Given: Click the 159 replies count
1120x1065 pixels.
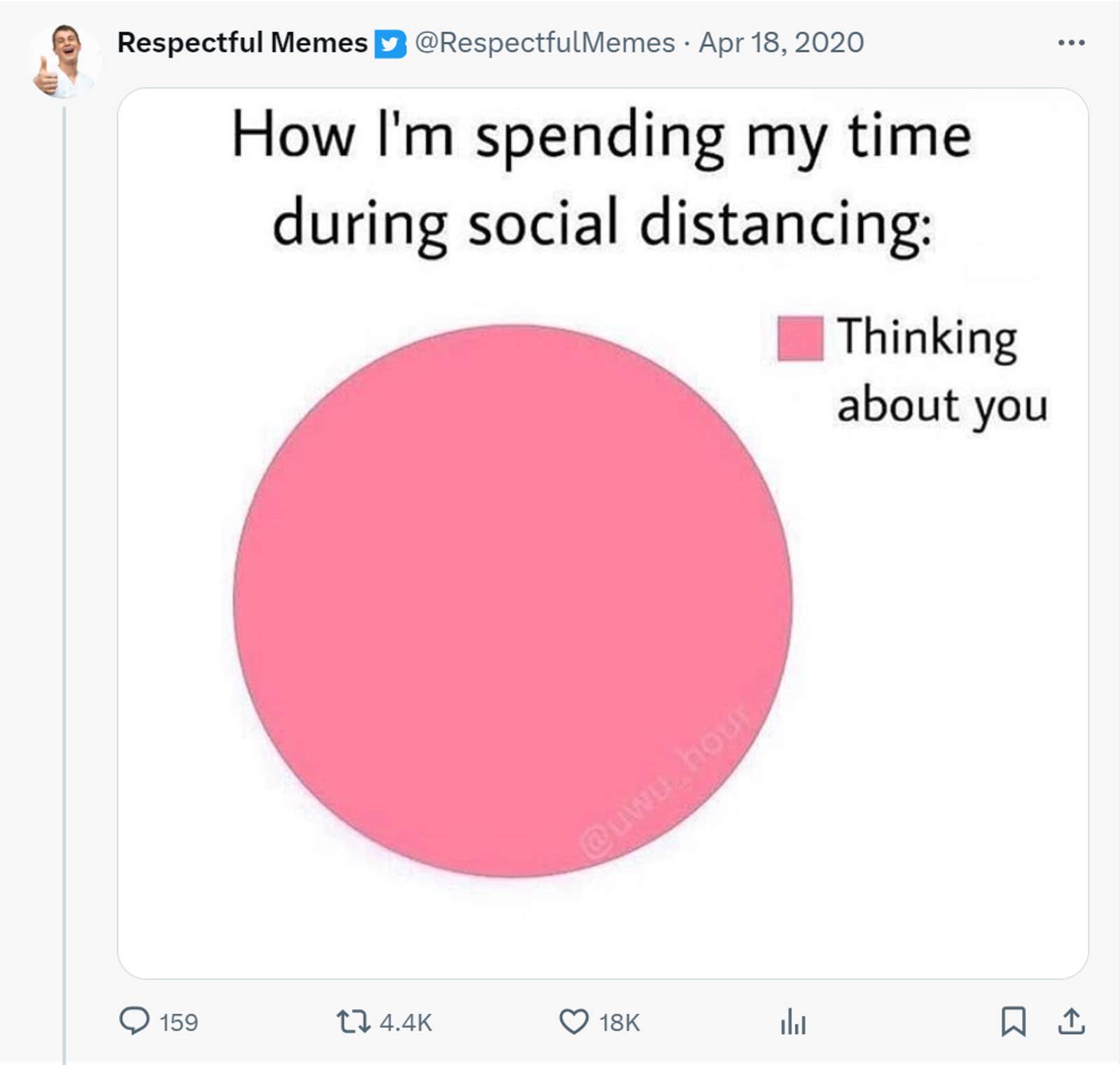Looking at the screenshot, I should pos(178,1022).
